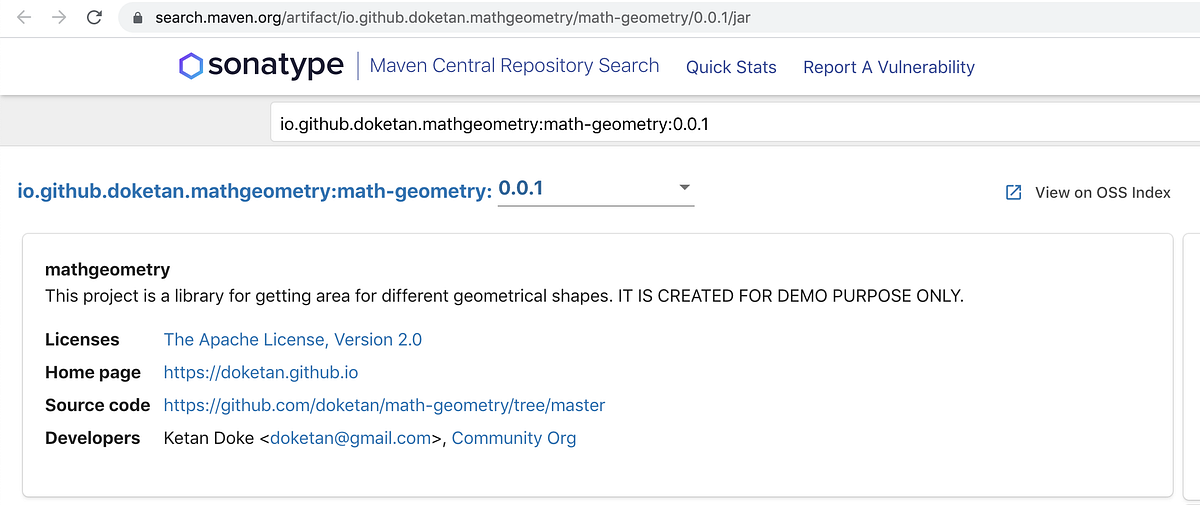Click the Licenses label
Image resolution: width=1200 pixels, height=505 pixels.
82,340
